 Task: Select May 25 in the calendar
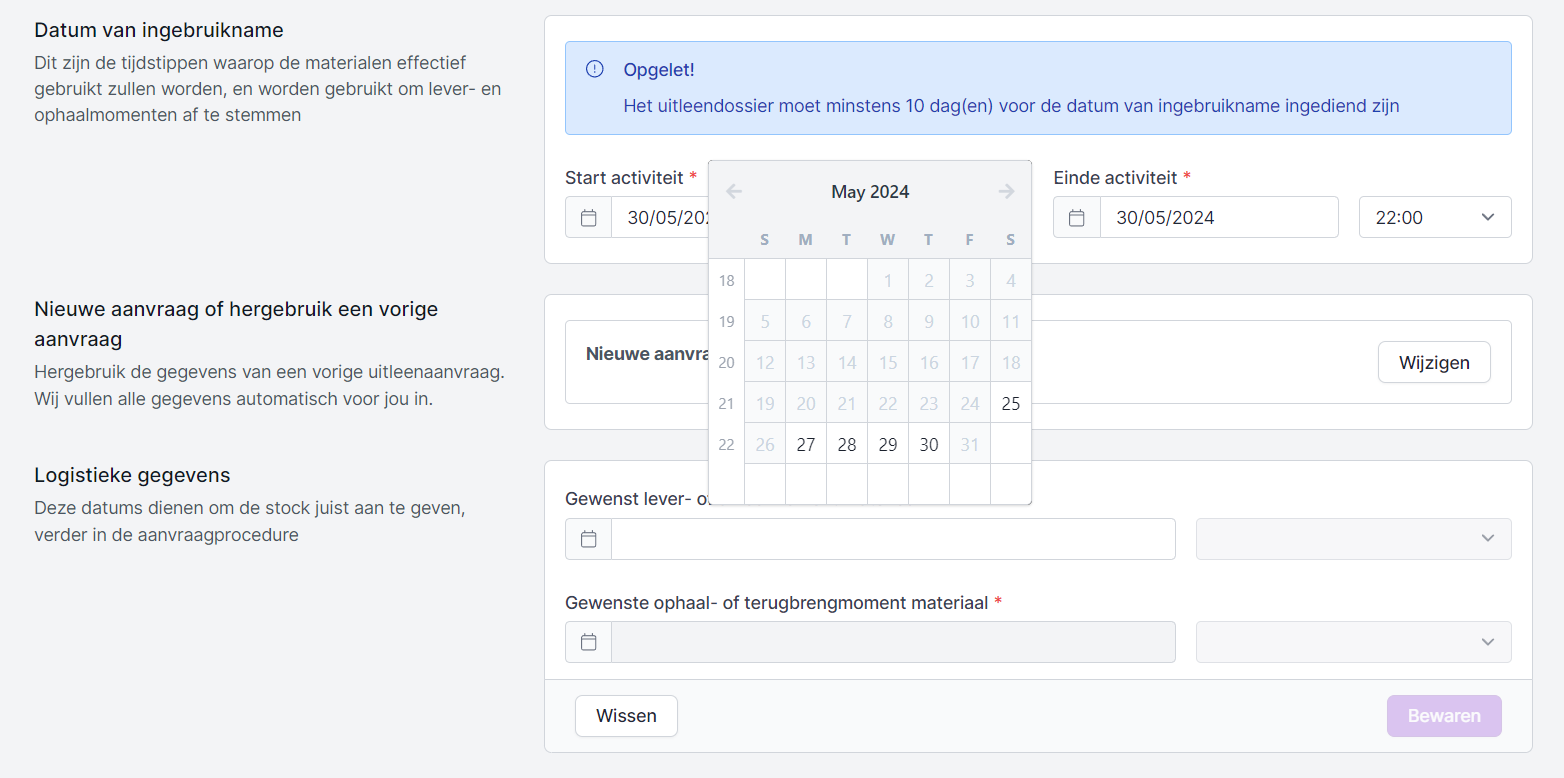(x=1010, y=404)
